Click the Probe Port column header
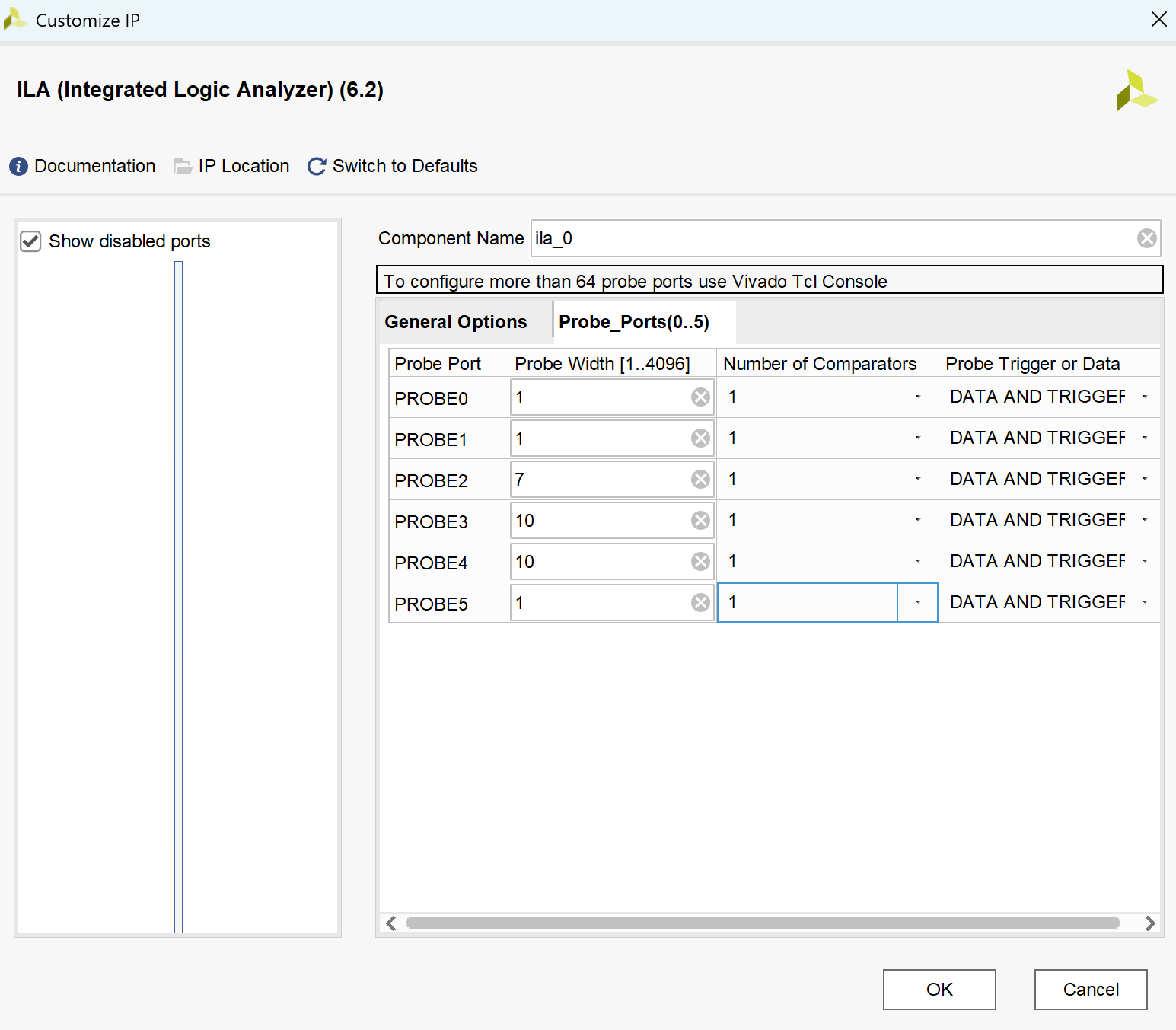The width and height of the screenshot is (1176, 1030). 448,363
